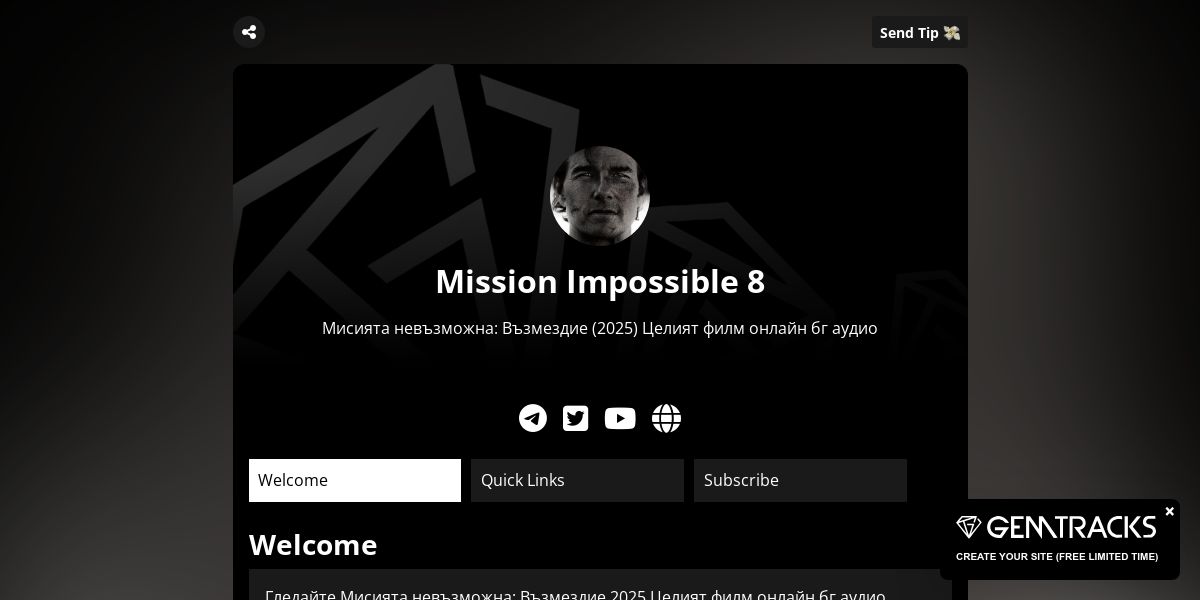
Task: Open the Twitter profile icon
Action: click(576, 418)
